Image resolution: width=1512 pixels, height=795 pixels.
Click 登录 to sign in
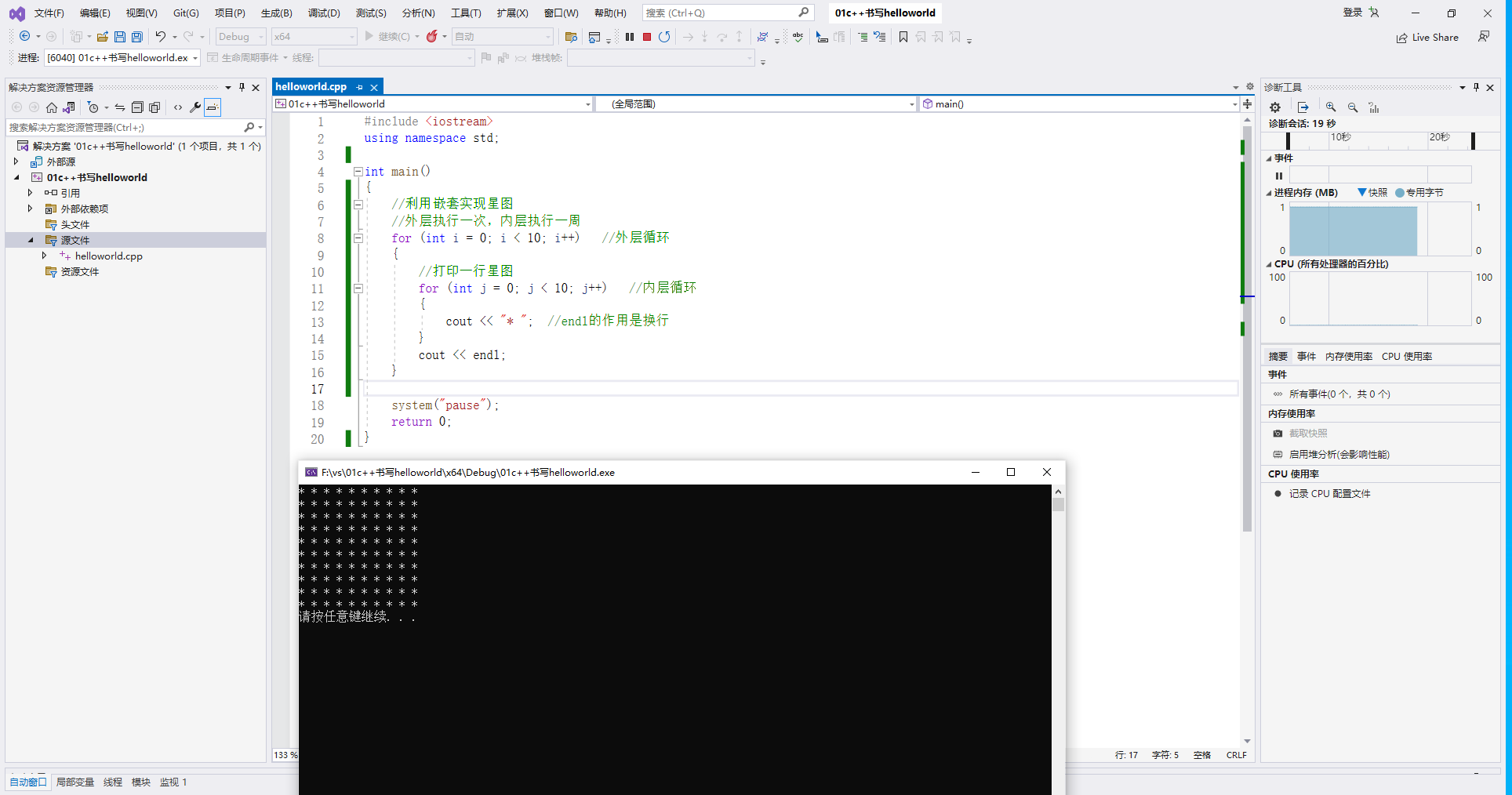coord(1353,13)
